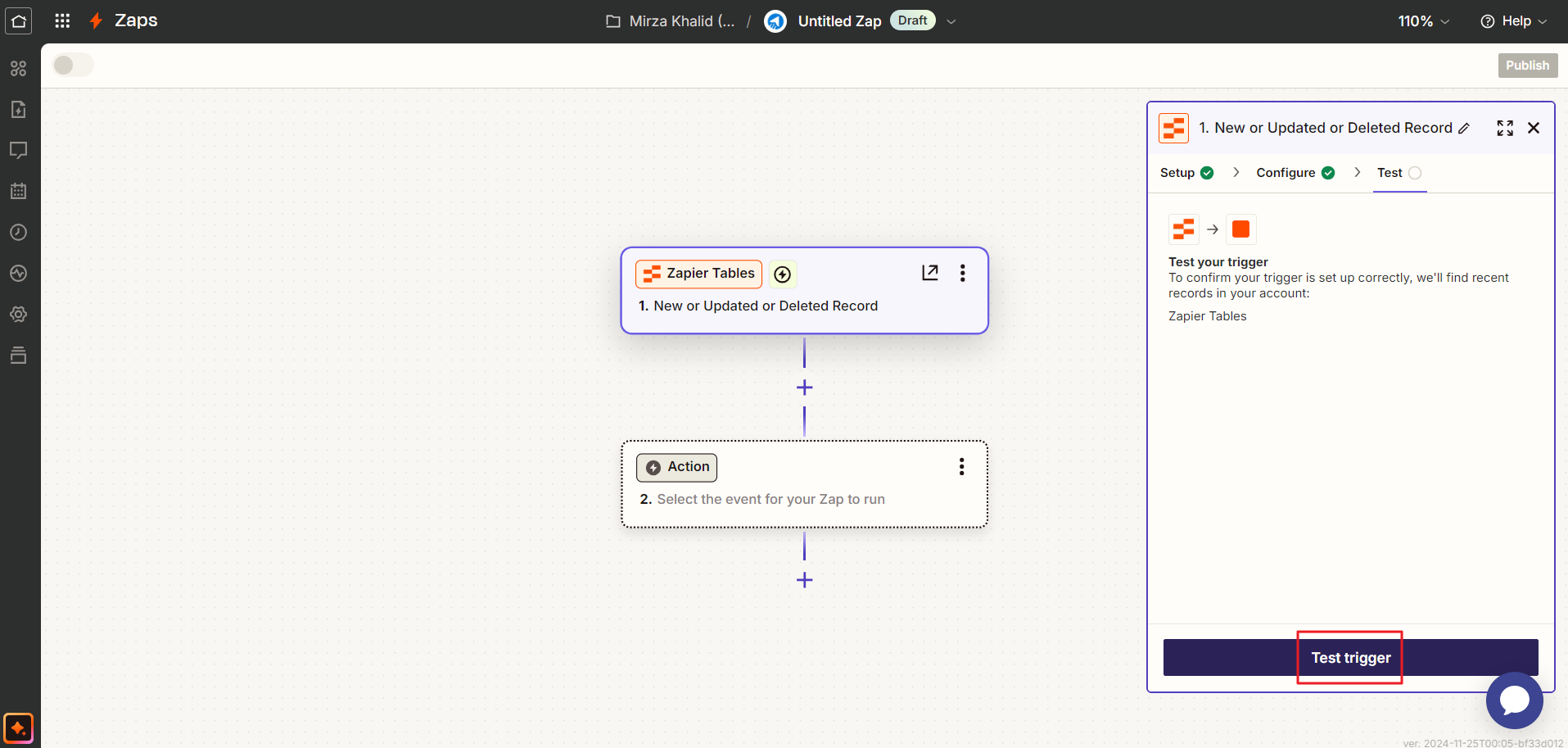Rename step using the pencil edit icon

1464,129
